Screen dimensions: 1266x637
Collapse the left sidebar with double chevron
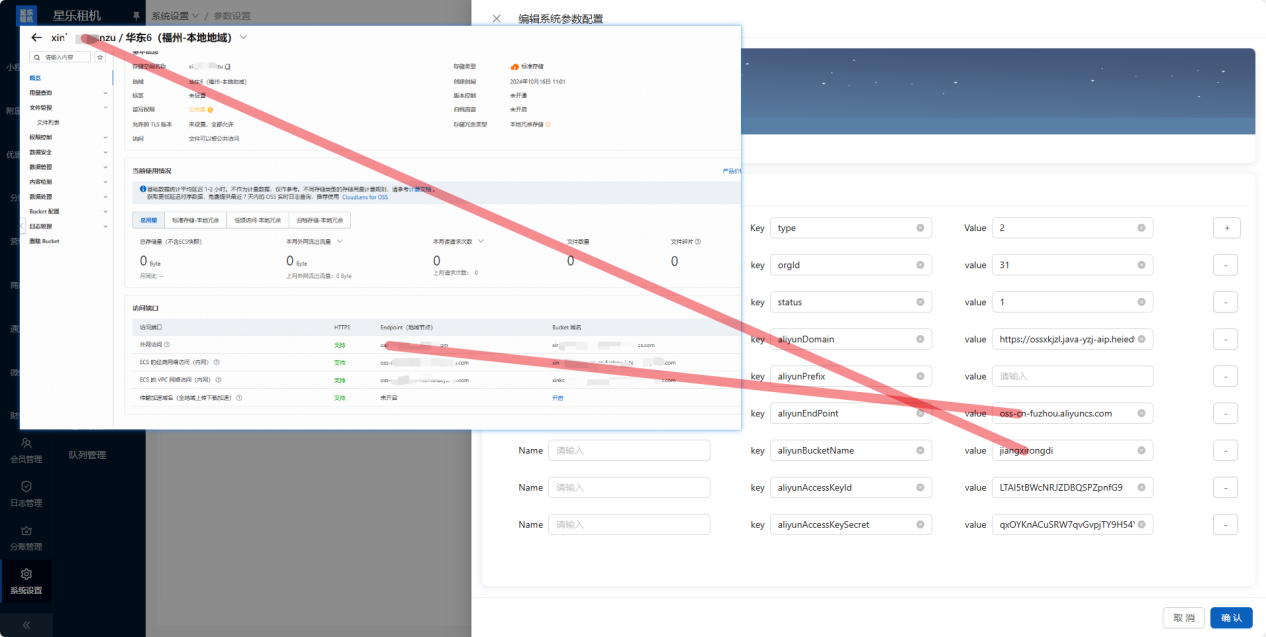click(x=26, y=624)
